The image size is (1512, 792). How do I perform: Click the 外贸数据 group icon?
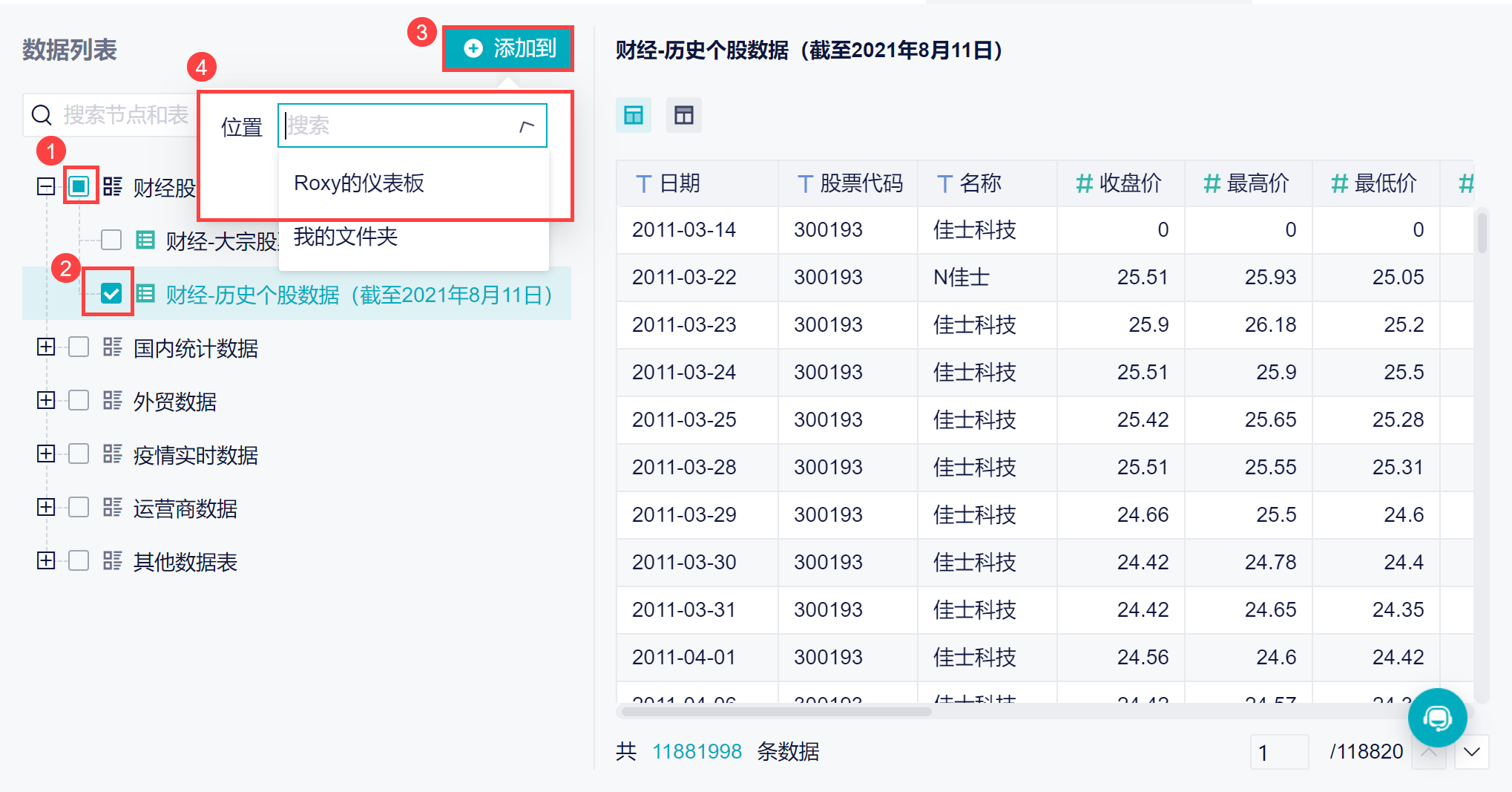pos(113,400)
